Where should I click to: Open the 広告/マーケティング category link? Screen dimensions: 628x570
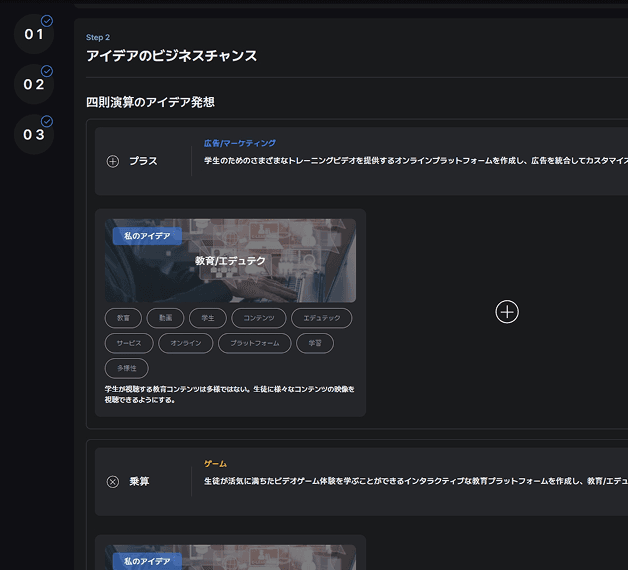coord(240,143)
